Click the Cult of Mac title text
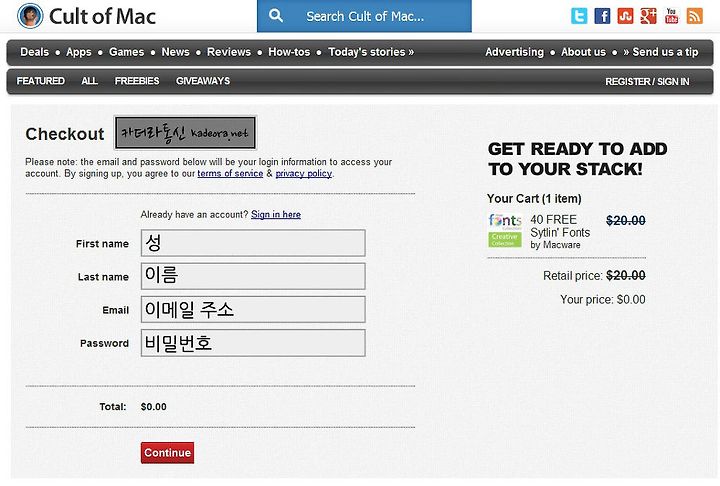Screen dimensions: 720x486 click(102, 16)
